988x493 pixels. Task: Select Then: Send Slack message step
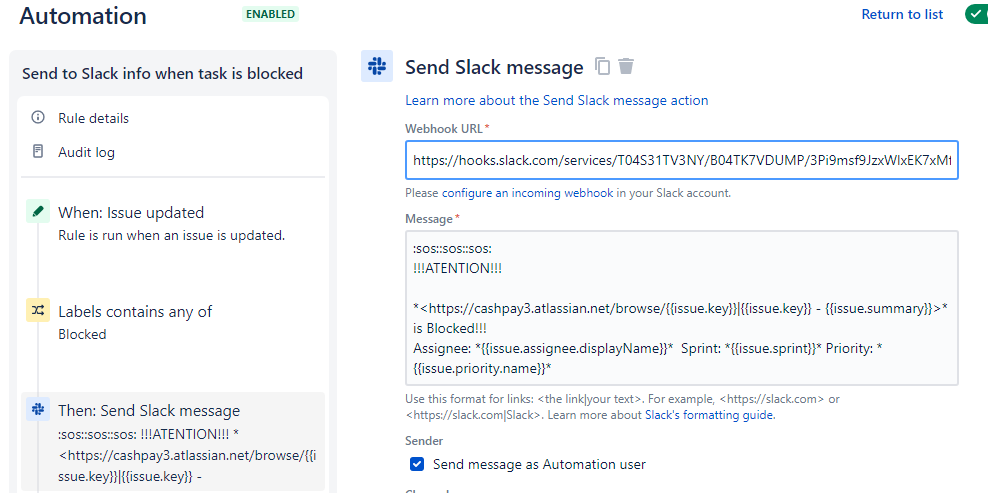(149, 410)
